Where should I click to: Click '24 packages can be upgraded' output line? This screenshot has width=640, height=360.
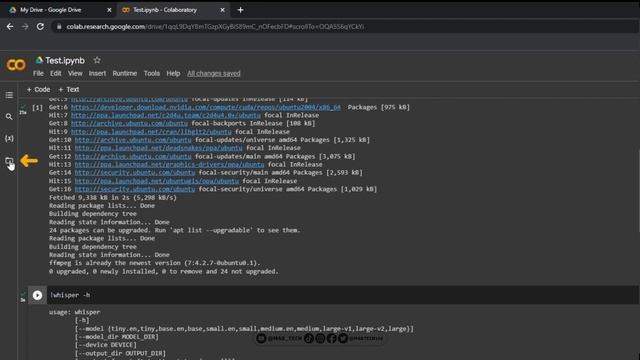point(175,230)
